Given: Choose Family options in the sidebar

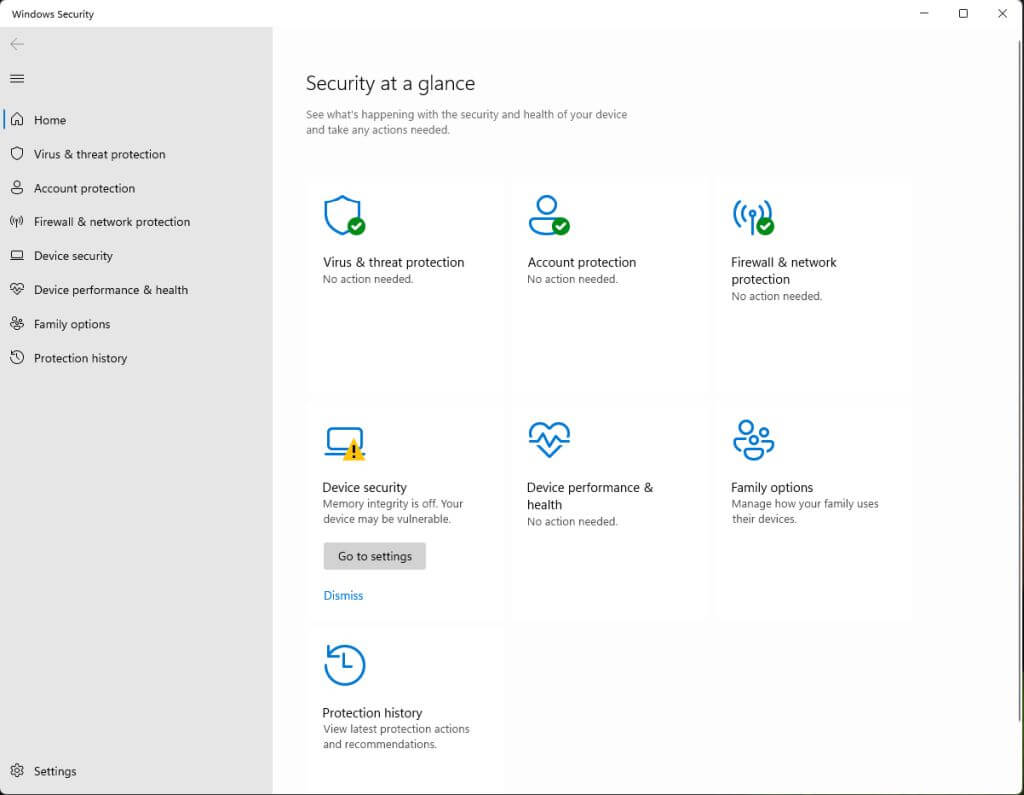Looking at the screenshot, I should pos(72,324).
